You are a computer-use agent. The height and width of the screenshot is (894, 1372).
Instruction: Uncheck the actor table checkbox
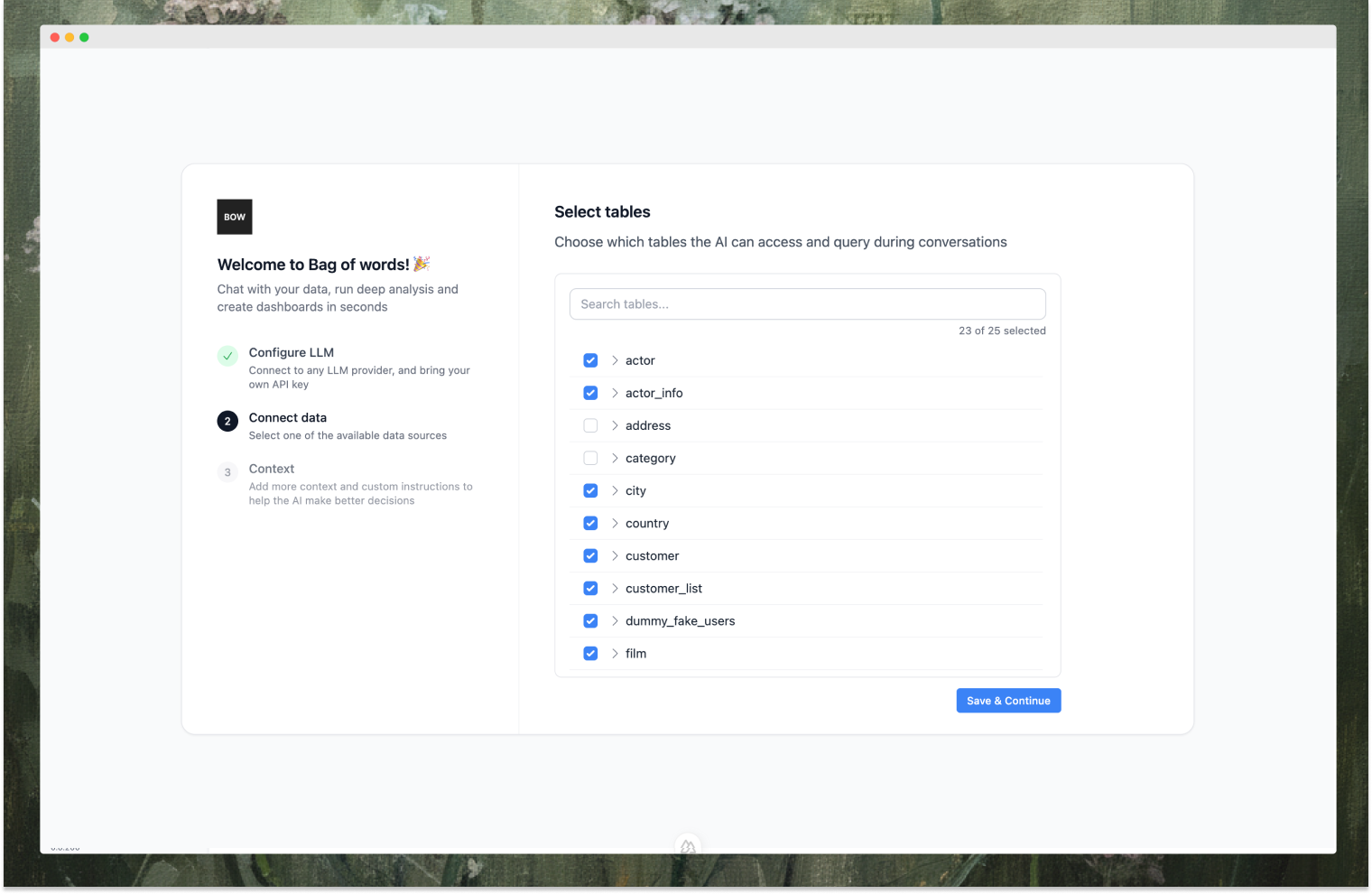point(590,360)
